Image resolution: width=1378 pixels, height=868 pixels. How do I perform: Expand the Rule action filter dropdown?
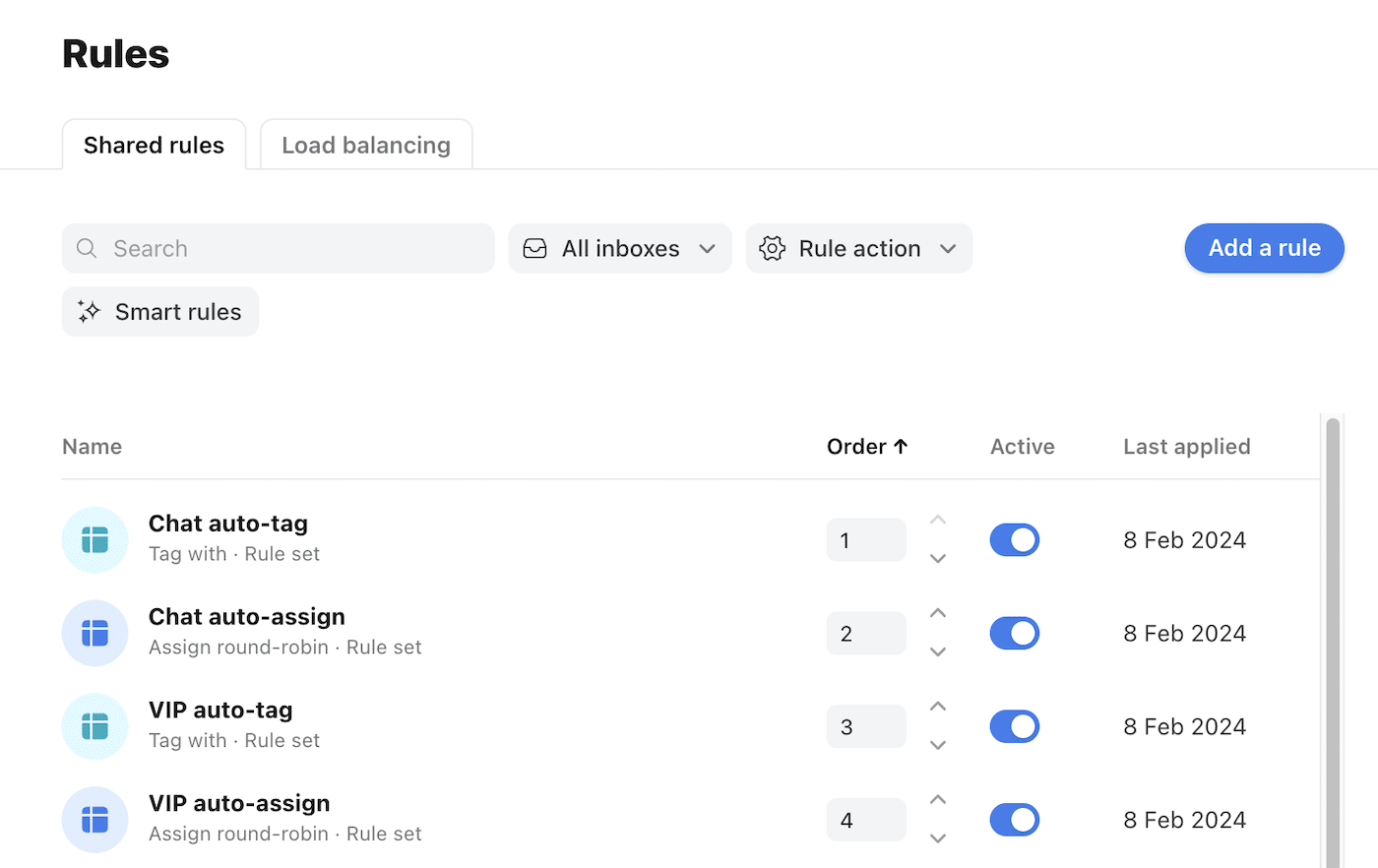tap(858, 248)
